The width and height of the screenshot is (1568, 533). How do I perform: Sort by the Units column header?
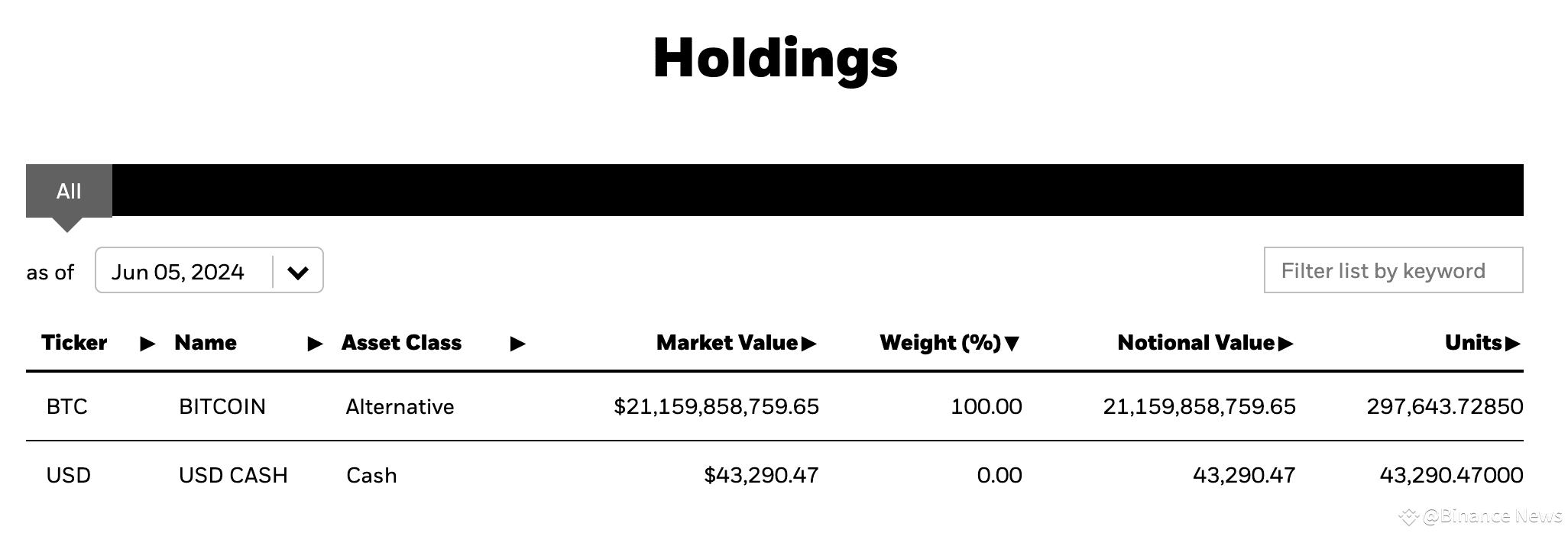point(1473,343)
